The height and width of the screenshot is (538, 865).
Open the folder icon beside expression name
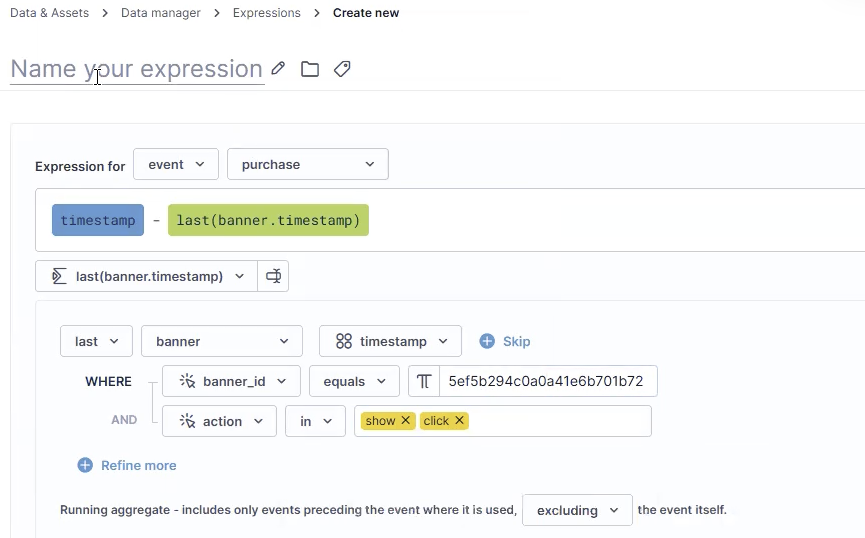(x=310, y=69)
